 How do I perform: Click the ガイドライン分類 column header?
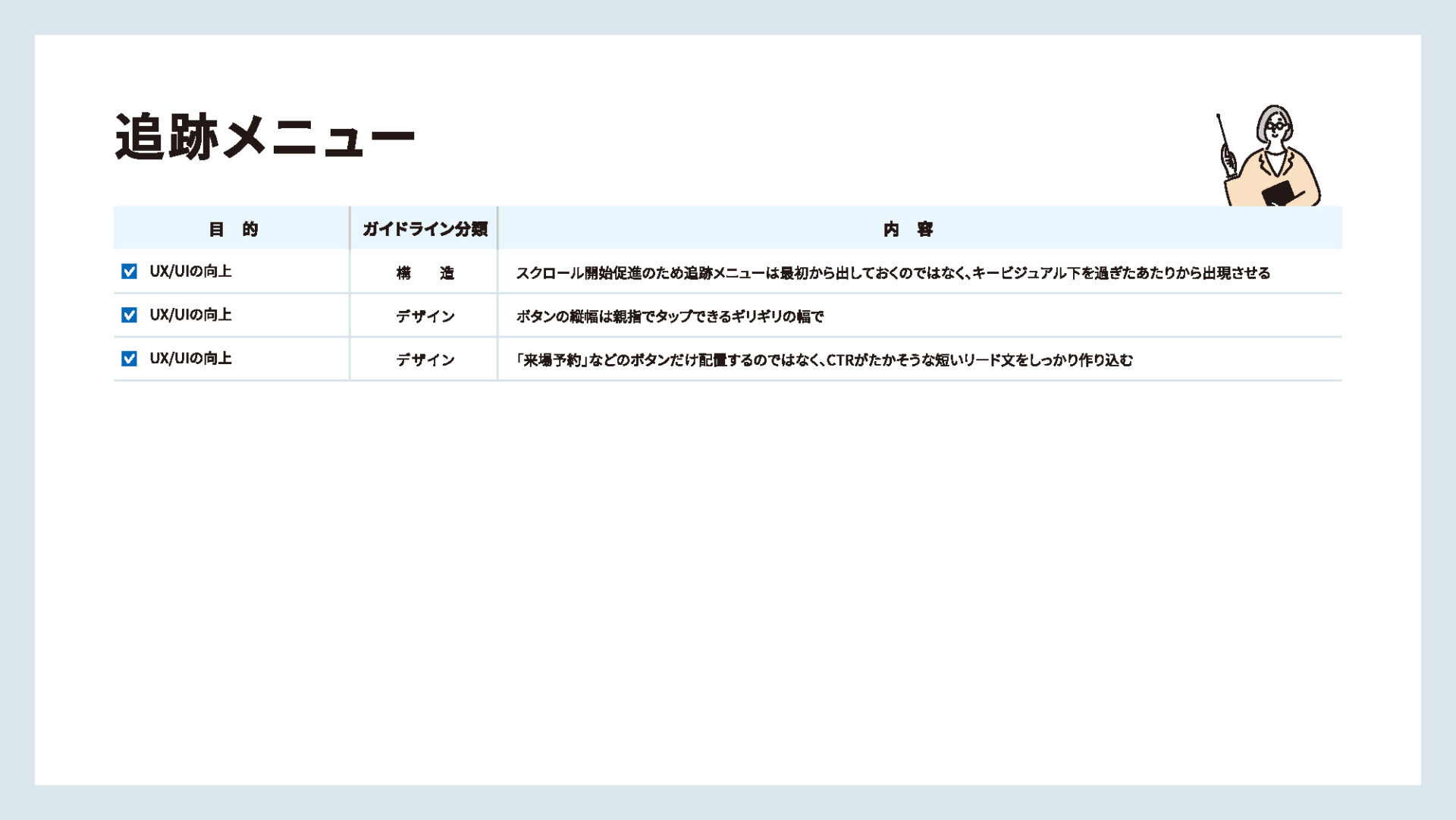pyautogui.click(x=425, y=229)
